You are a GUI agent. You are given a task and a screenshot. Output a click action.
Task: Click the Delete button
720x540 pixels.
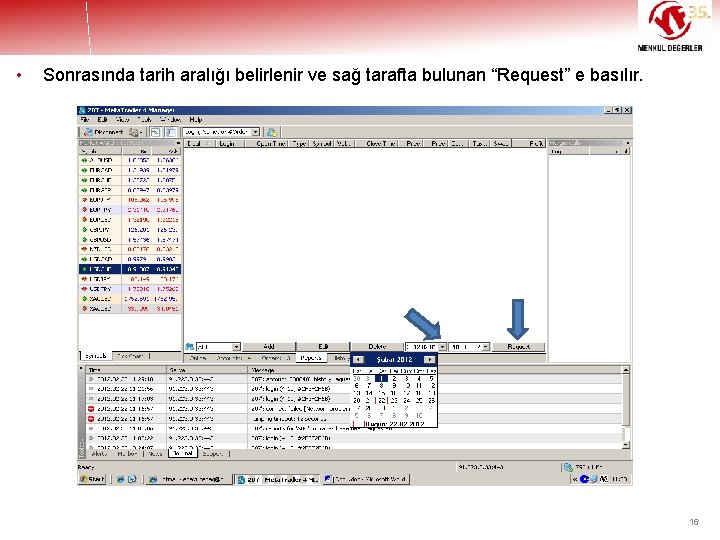(x=377, y=347)
